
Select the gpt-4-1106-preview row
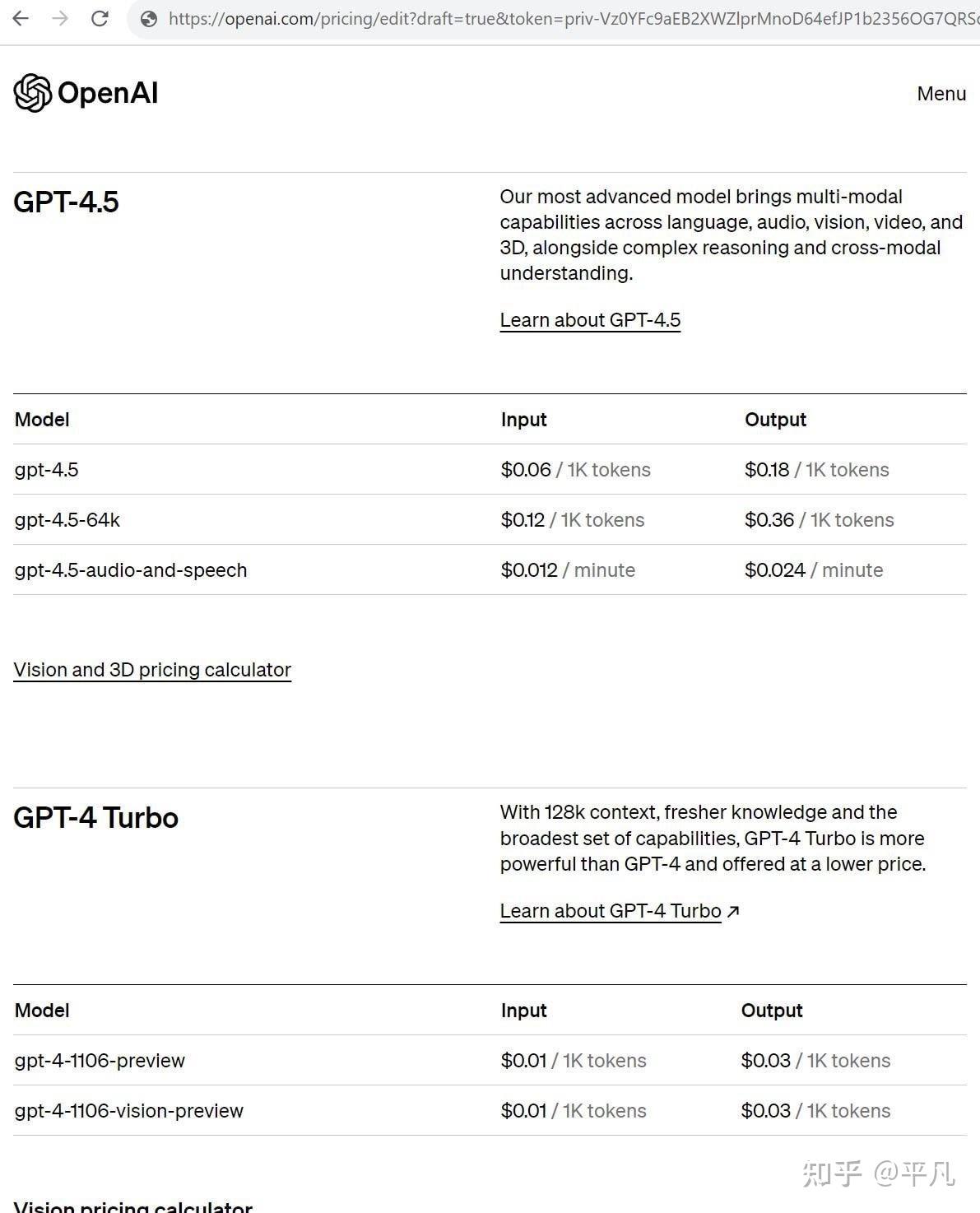(100, 1060)
